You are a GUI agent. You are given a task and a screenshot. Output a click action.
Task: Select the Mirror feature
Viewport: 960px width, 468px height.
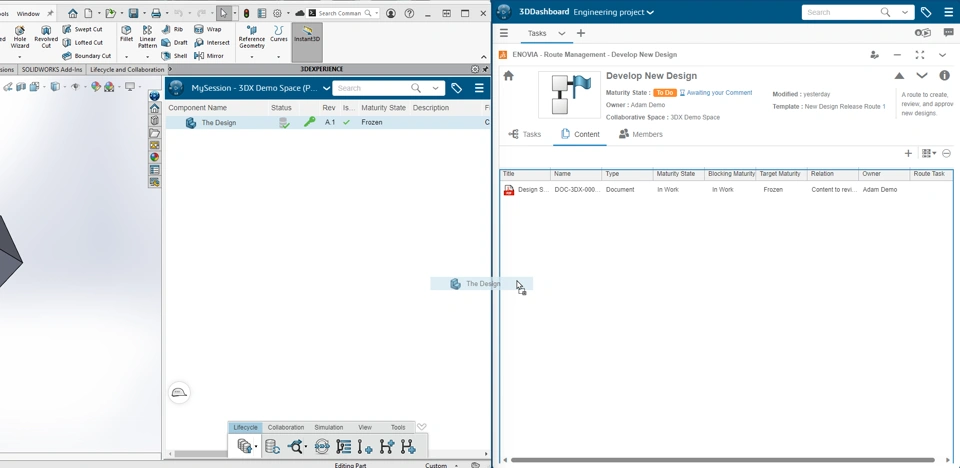tap(209, 56)
